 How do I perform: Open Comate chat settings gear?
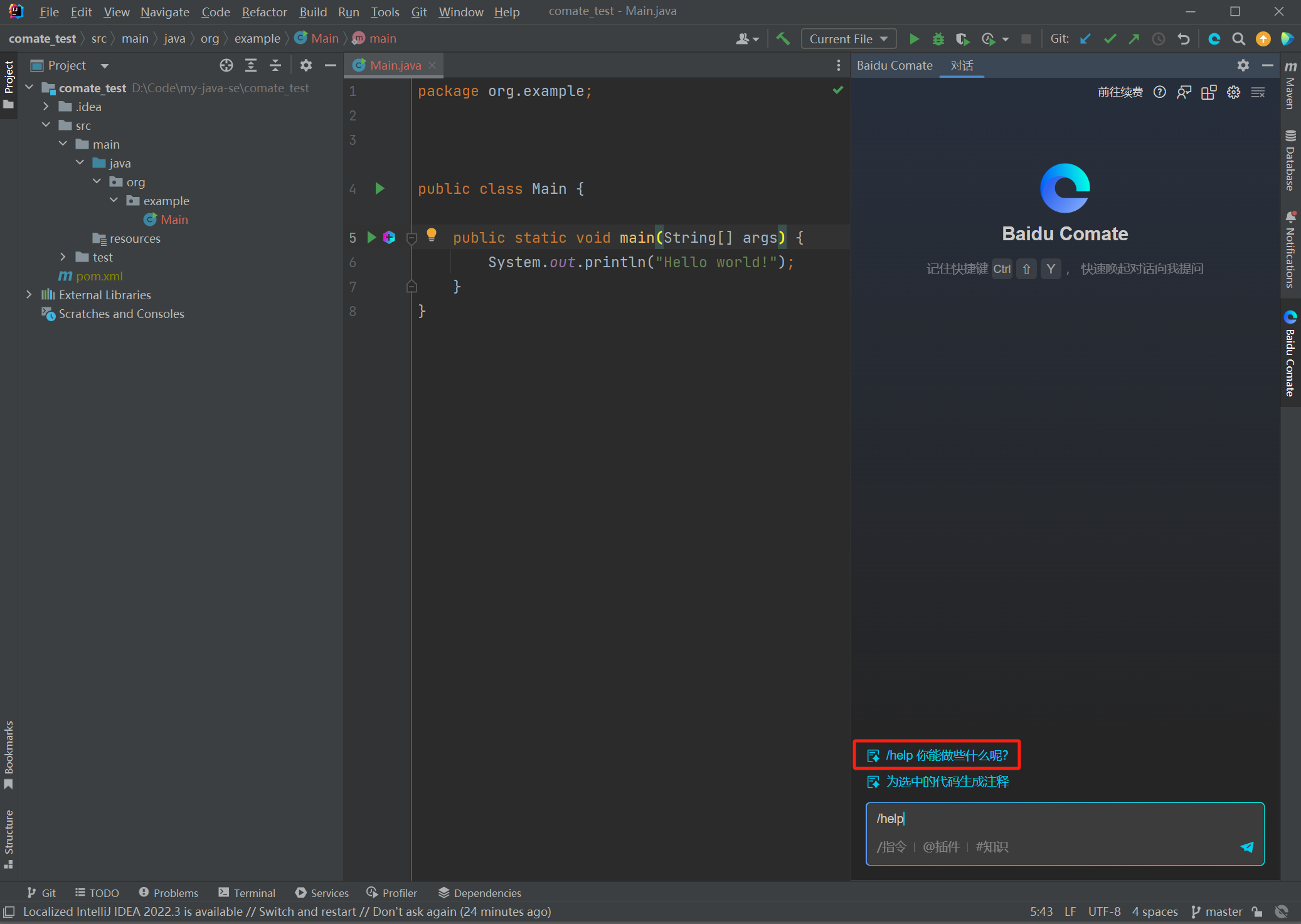pyautogui.click(x=1233, y=93)
